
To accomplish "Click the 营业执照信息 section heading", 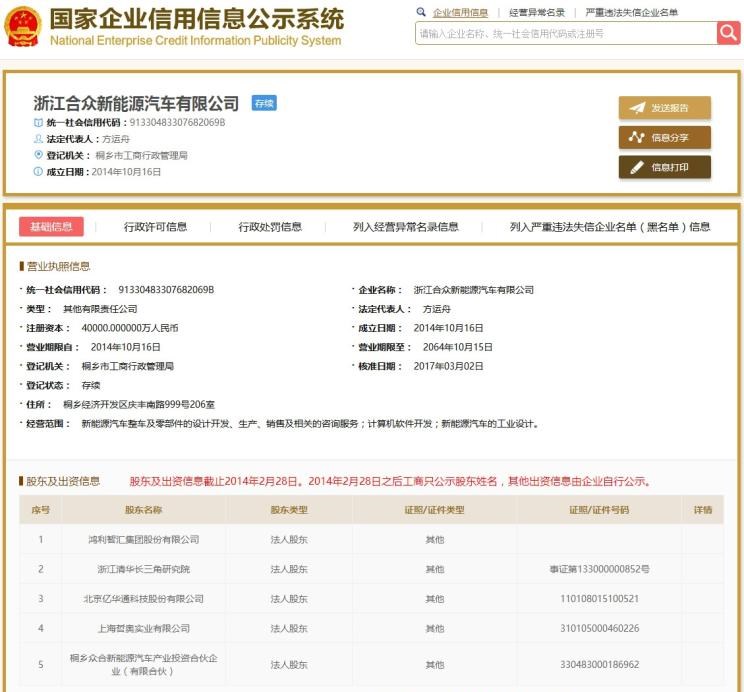I will [58, 266].
